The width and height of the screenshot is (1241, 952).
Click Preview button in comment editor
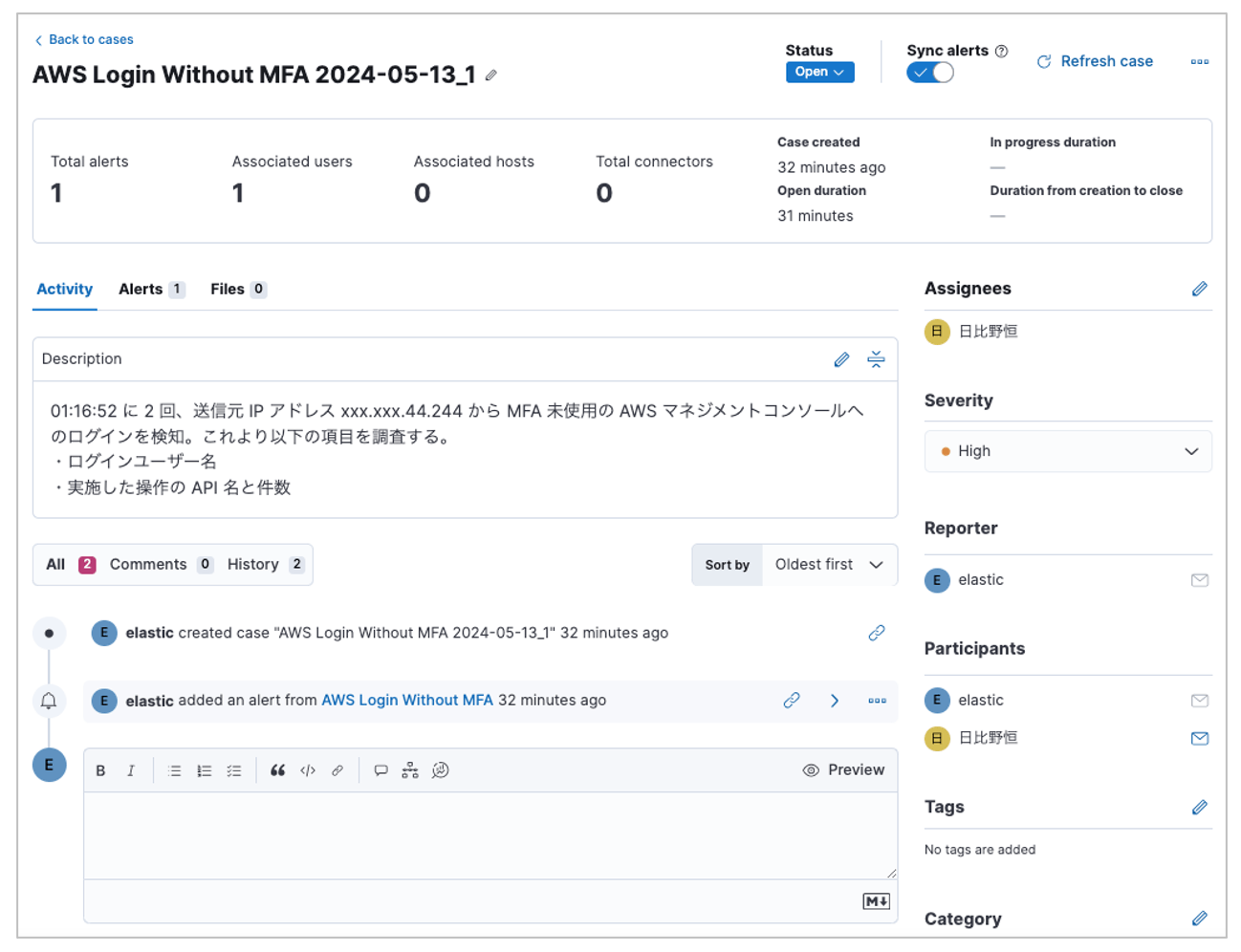(x=843, y=770)
